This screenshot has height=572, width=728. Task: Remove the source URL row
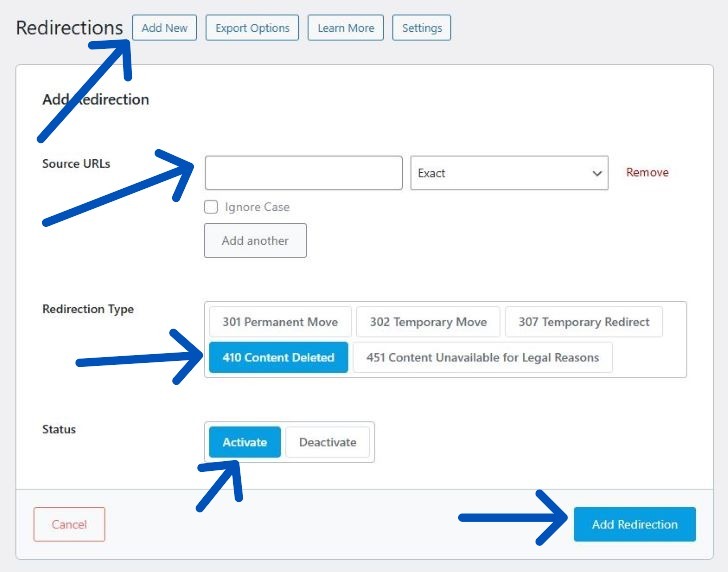(x=647, y=173)
